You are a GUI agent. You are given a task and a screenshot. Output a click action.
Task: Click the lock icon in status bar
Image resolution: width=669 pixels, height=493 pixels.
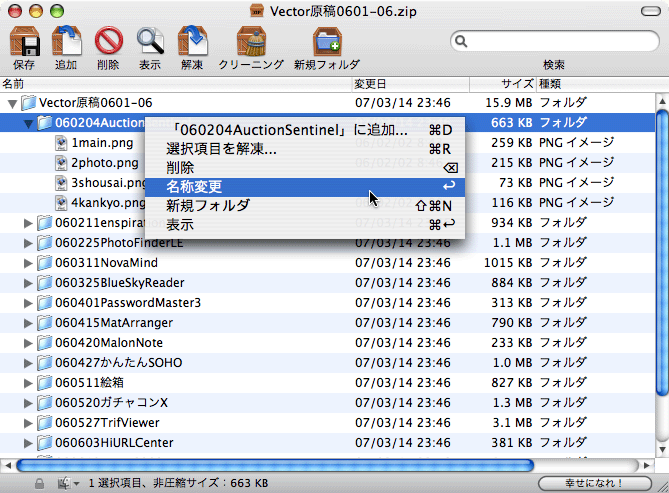click(x=39, y=483)
